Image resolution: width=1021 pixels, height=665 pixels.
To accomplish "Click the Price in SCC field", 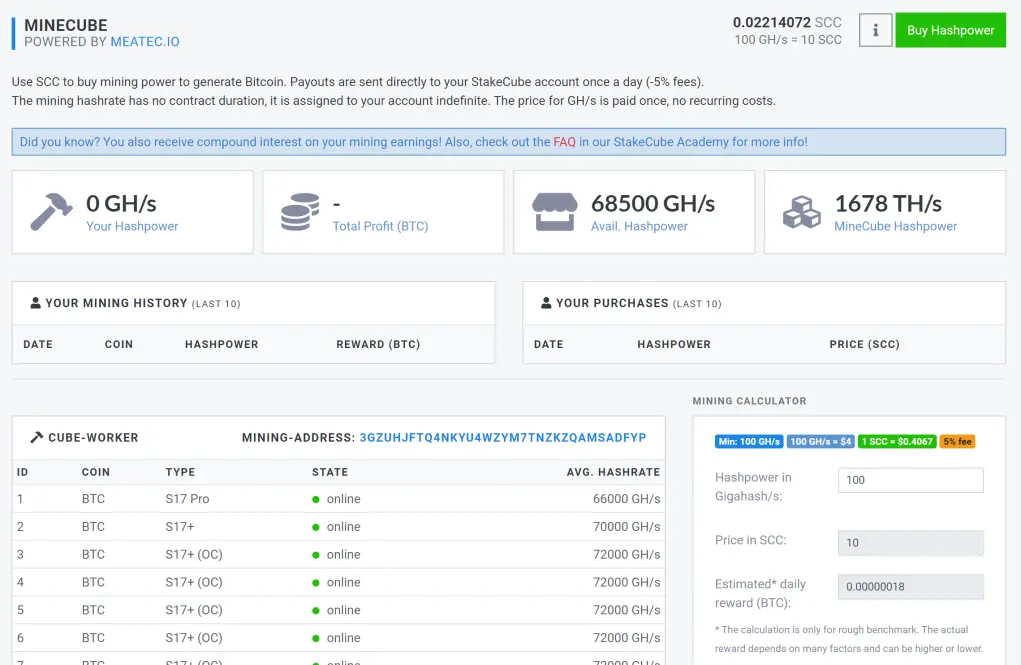I will [910, 543].
